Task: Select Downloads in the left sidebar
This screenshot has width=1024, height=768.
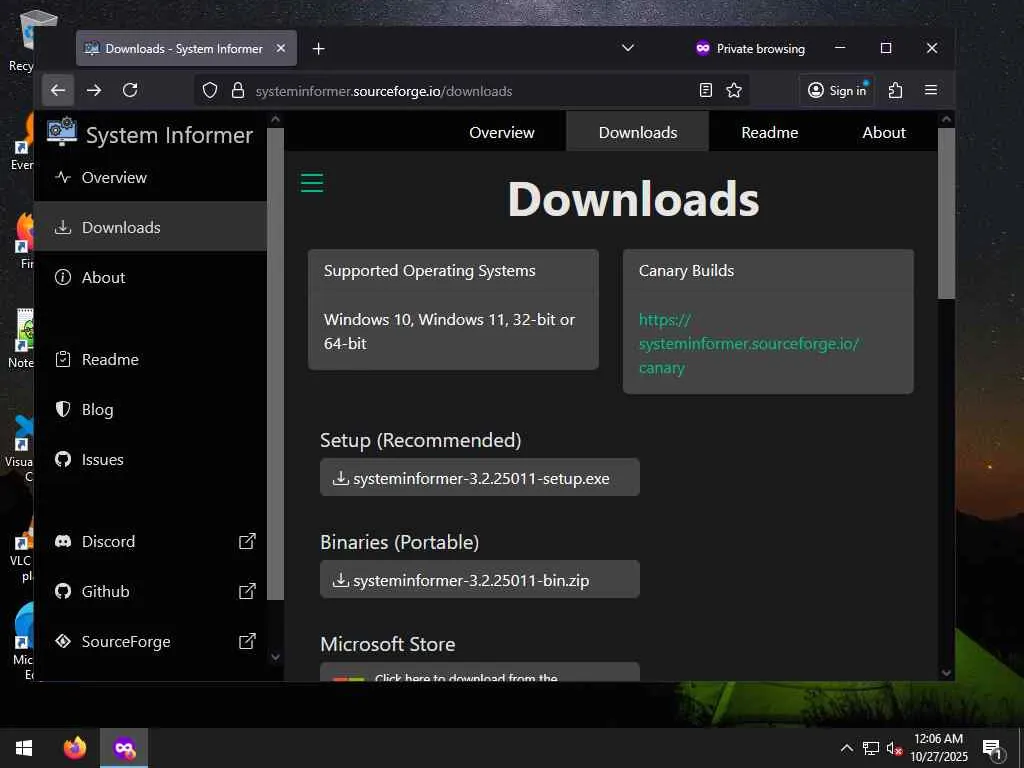Action: coord(150,227)
